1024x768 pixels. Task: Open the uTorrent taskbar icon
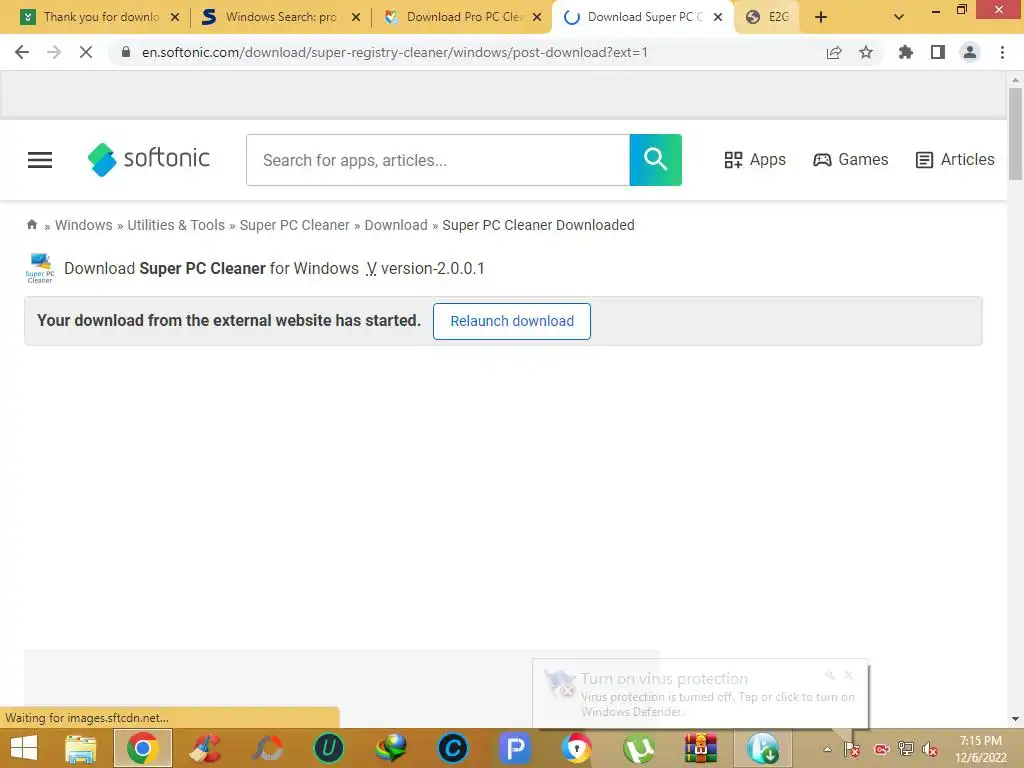click(x=639, y=748)
